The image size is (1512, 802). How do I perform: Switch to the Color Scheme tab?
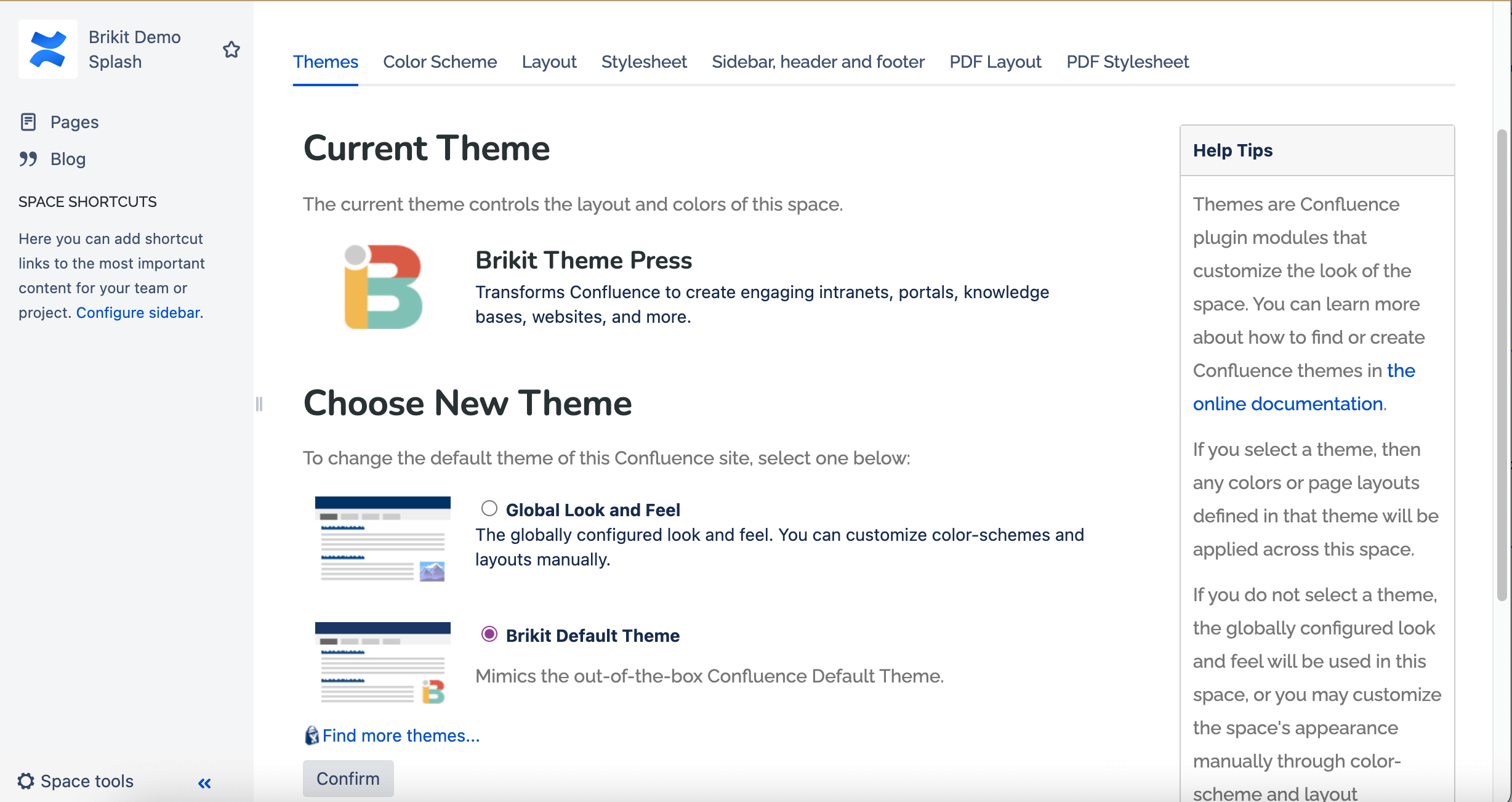tap(440, 62)
